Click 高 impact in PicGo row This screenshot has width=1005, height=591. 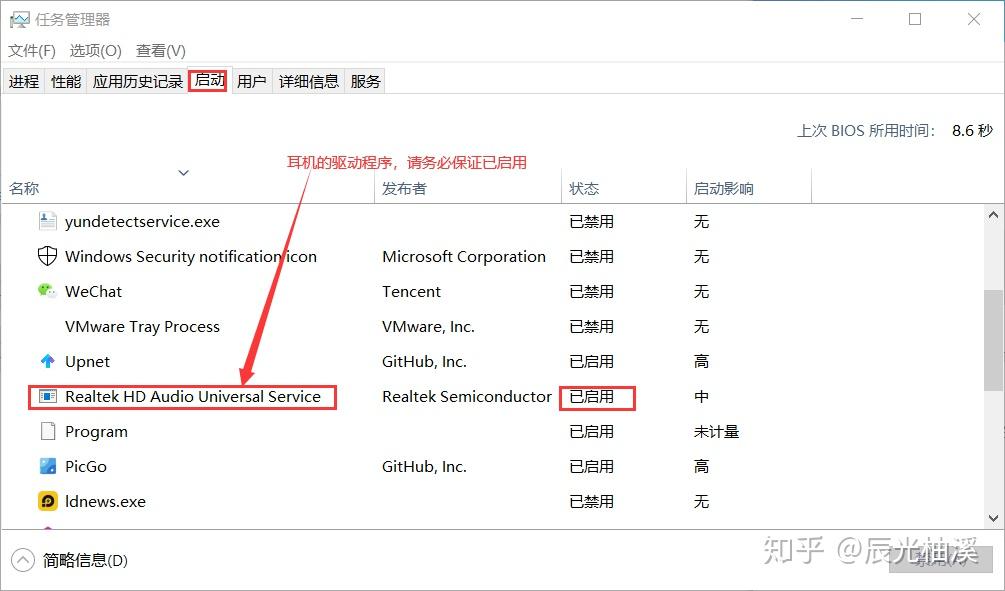point(701,467)
